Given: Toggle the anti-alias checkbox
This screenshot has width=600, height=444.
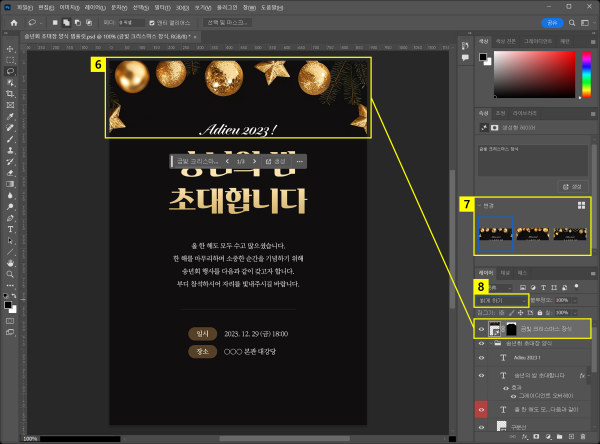Looking at the screenshot, I should tap(151, 21).
